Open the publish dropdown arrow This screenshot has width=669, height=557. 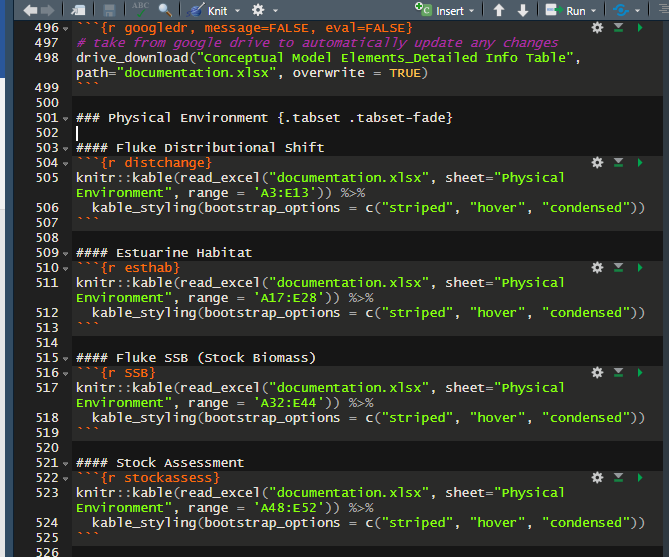pos(637,11)
